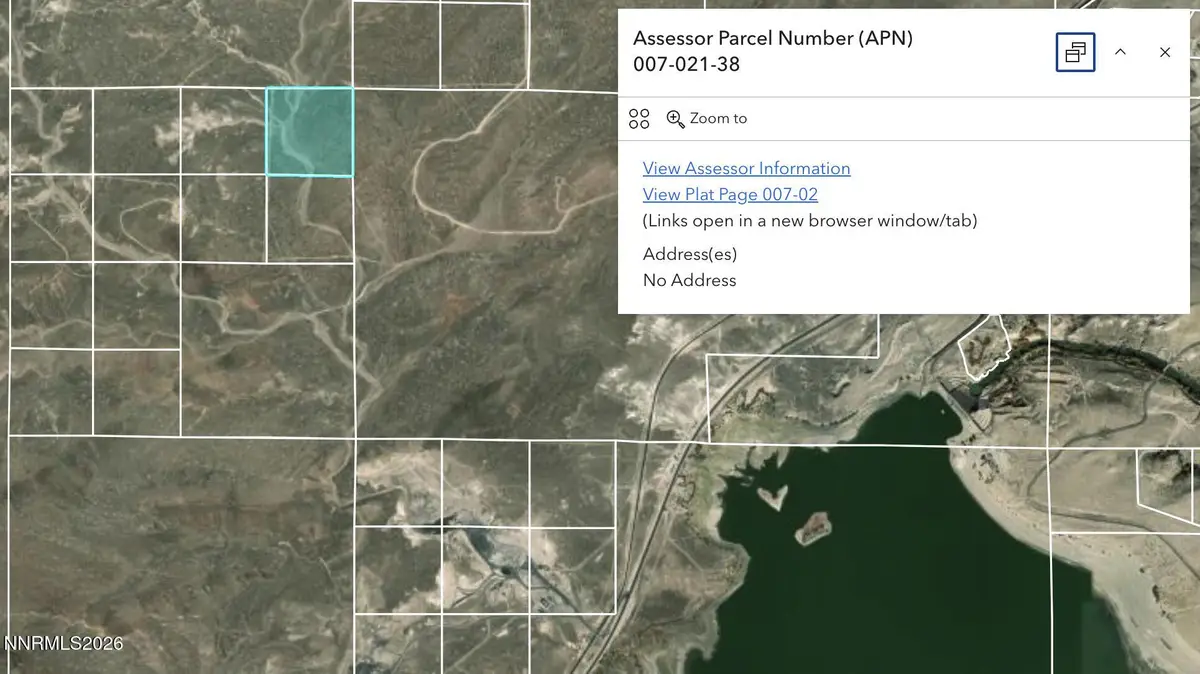The height and width of the screenshot is (674, 1200).
Task: Click the links open in new tab note
Action: point(810,220)
